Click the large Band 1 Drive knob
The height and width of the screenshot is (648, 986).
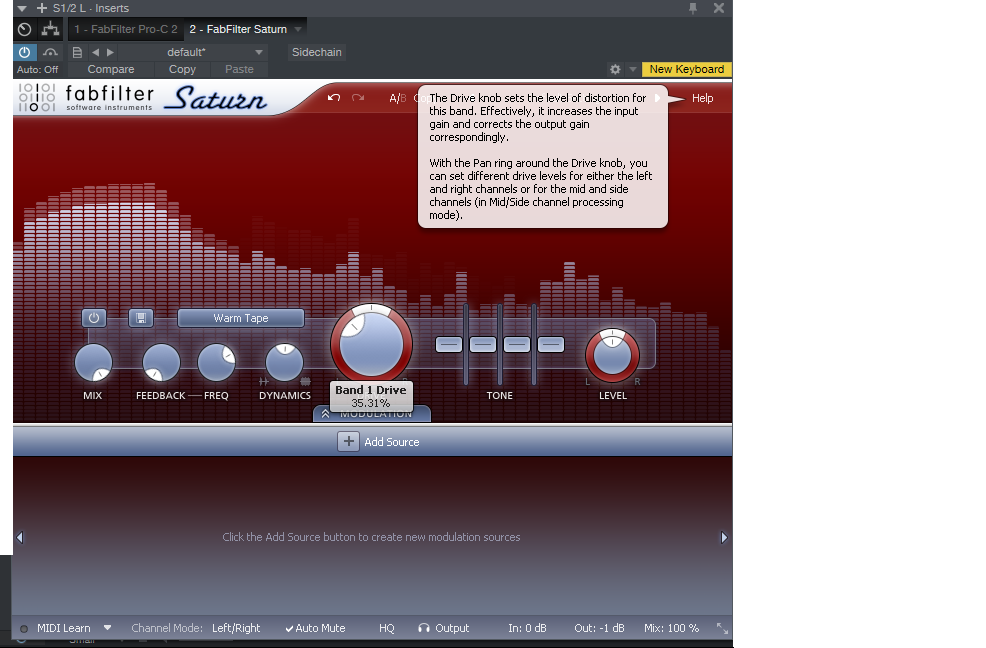coord(371,345)
